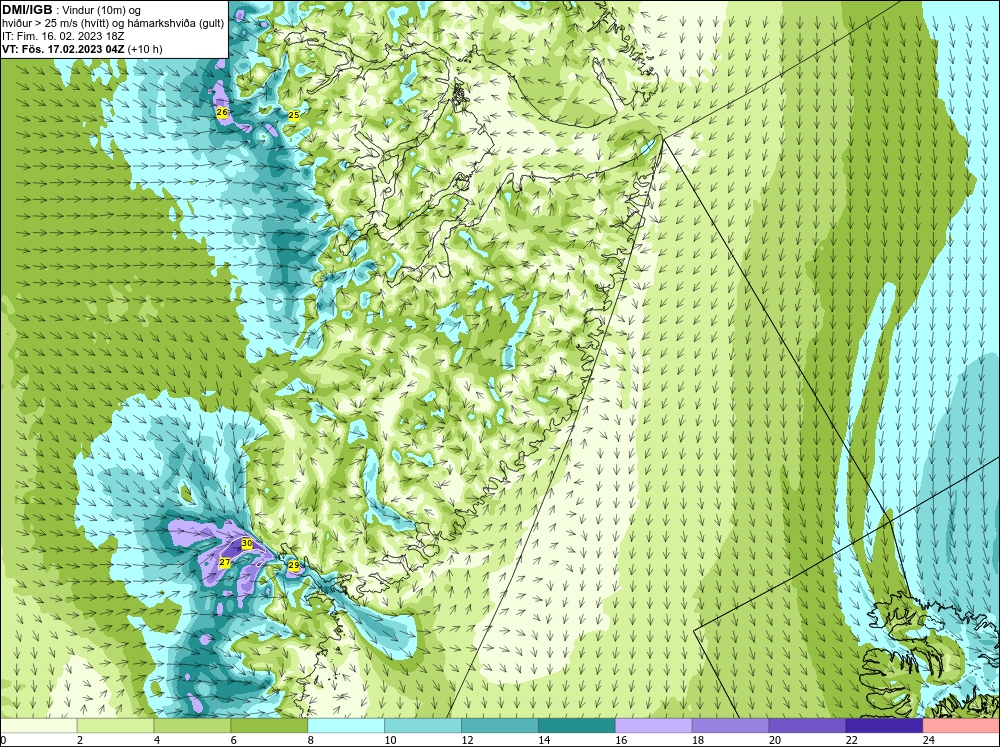Click legend scale value 24
This screenshot has width=1000, height=747.
pyautogui.click(x=929, y=740)
